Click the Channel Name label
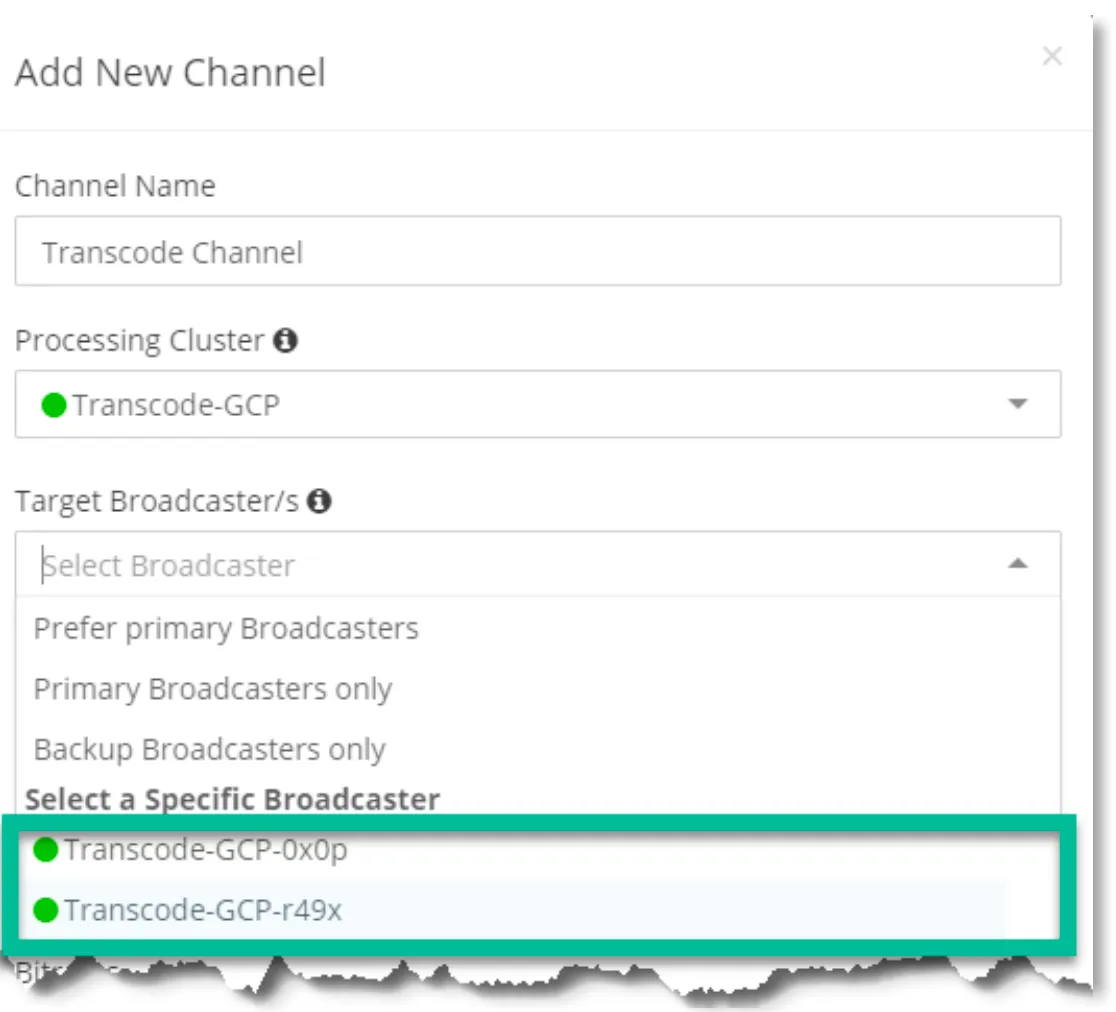 115,186
